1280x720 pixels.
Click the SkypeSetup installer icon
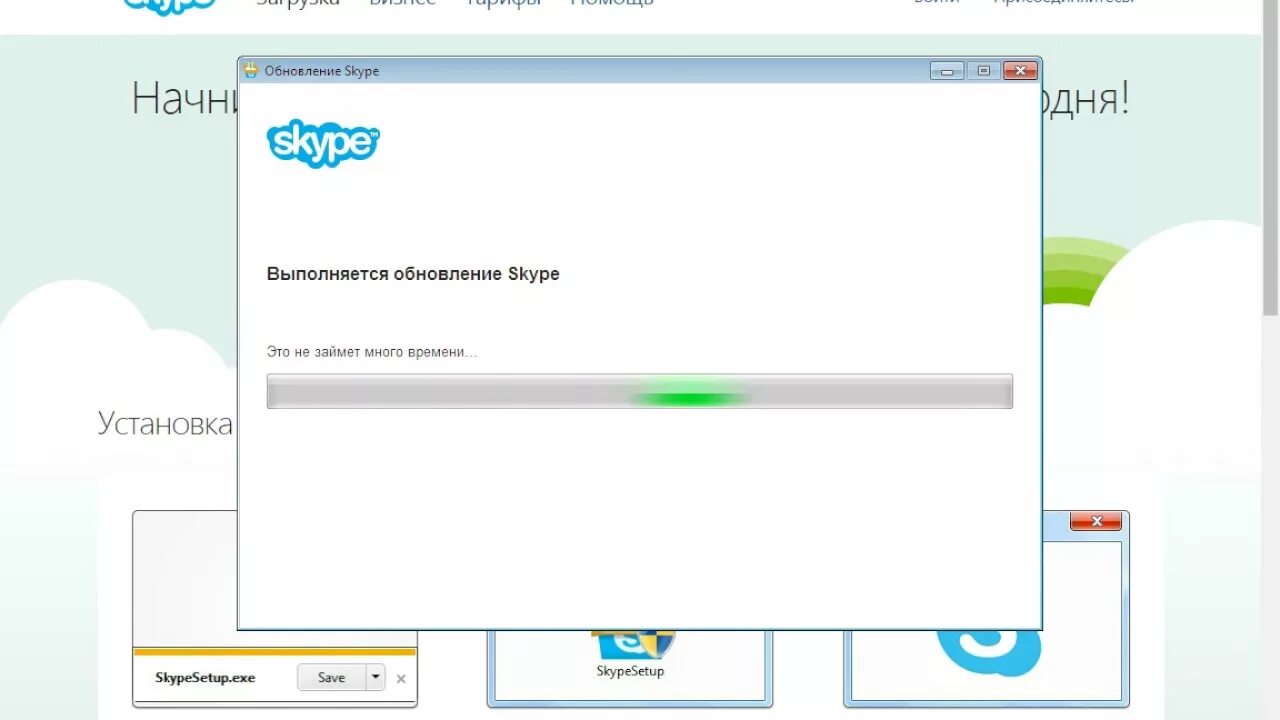coord(632,643)
